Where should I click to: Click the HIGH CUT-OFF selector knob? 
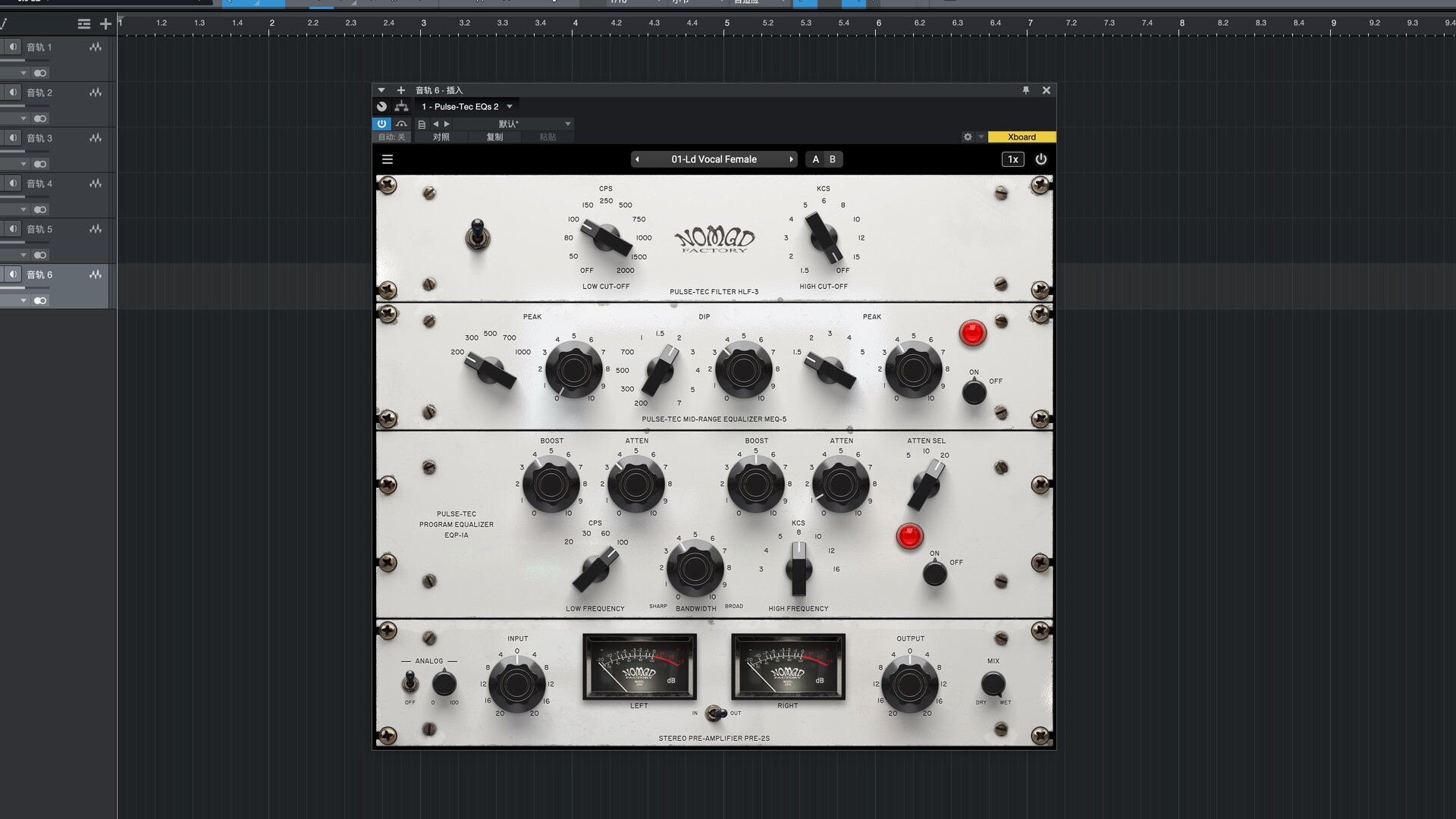pyautogui.click(x=824, y=237)
